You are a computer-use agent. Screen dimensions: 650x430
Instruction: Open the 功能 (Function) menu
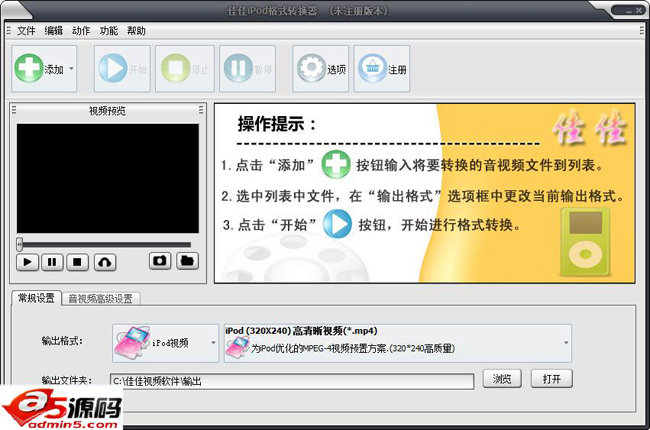tap(109, 31)
